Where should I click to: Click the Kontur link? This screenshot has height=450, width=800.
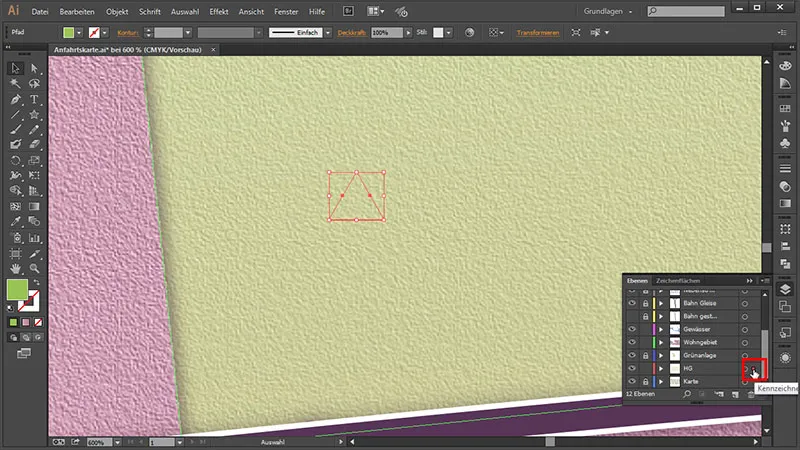click(x=128, y=33)
